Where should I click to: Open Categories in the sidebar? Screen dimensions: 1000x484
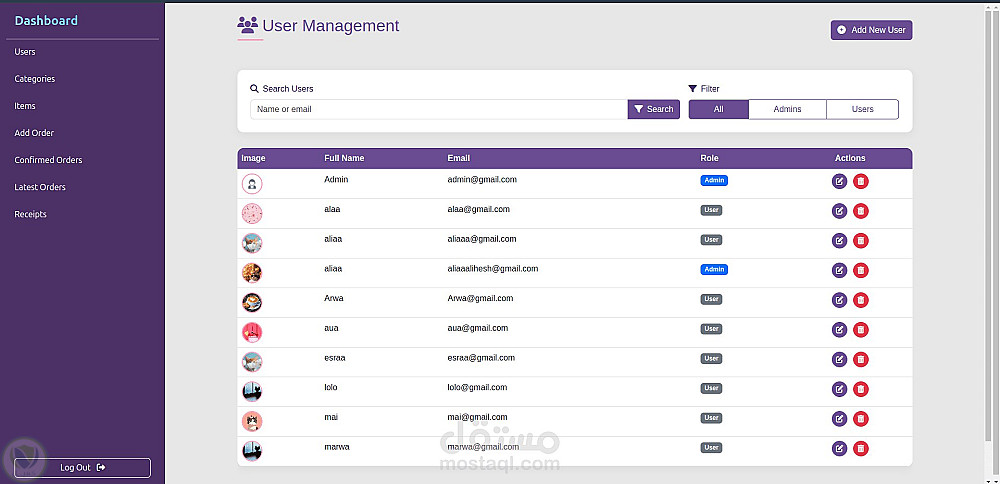click(x=35, y=79)
